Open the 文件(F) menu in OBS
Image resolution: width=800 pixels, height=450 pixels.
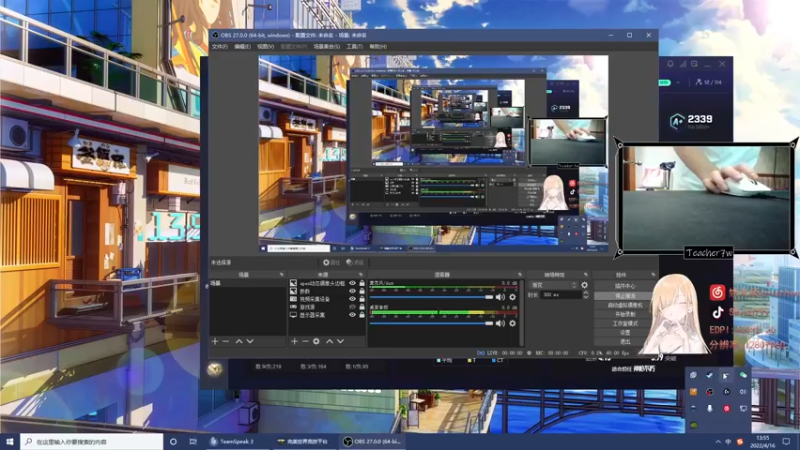pos(219,46)
